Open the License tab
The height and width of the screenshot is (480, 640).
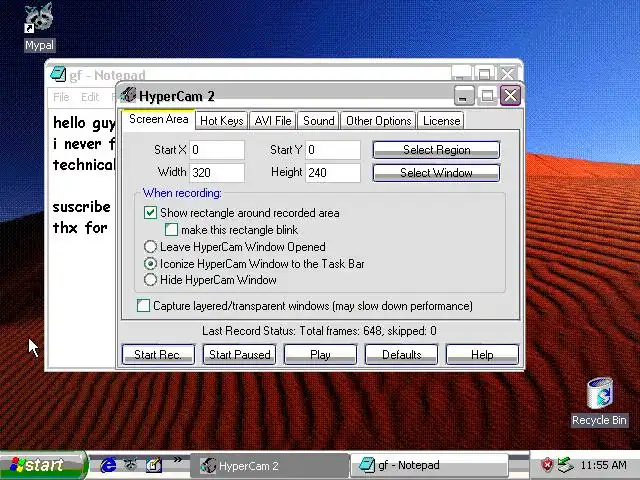[441, 121]
